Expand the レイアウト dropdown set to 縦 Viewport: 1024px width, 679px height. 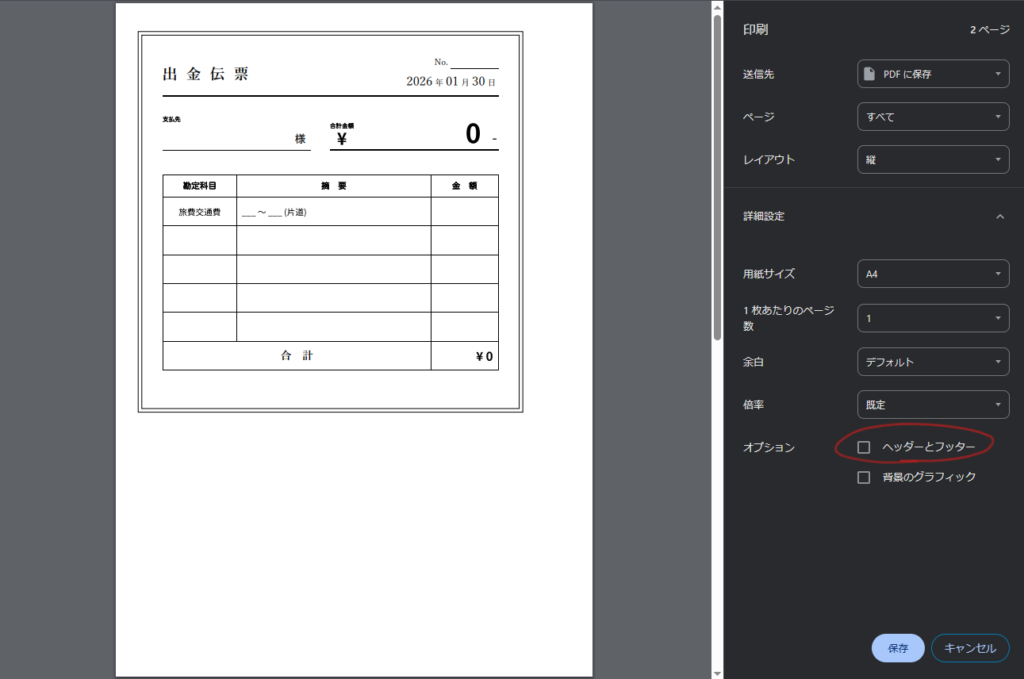tap(932, 160)
